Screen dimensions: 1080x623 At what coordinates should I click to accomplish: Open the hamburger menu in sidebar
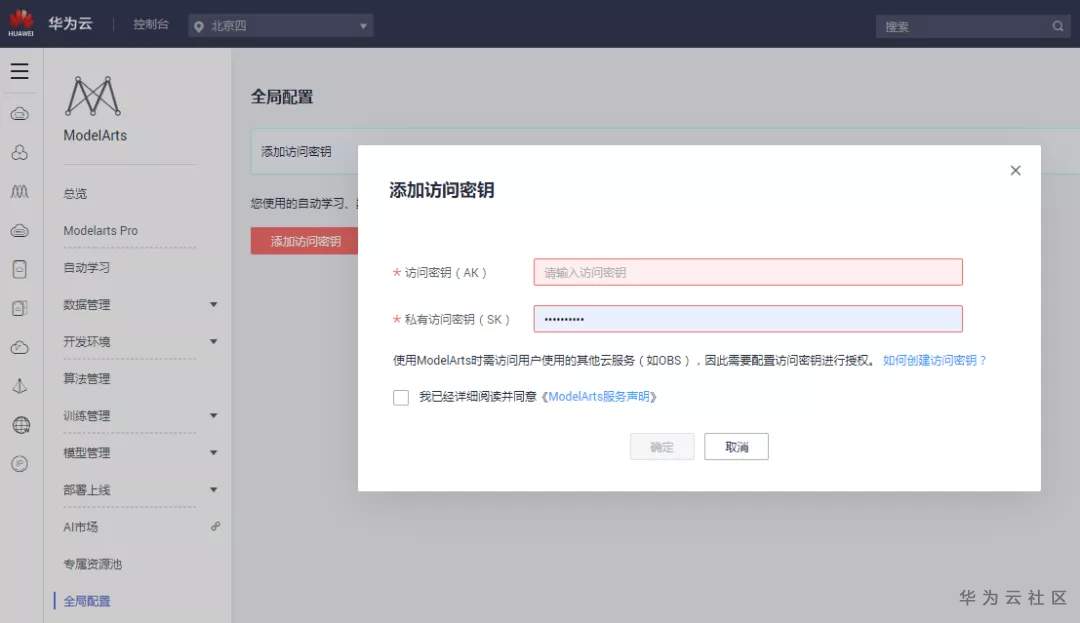click(x=19, y=71)
